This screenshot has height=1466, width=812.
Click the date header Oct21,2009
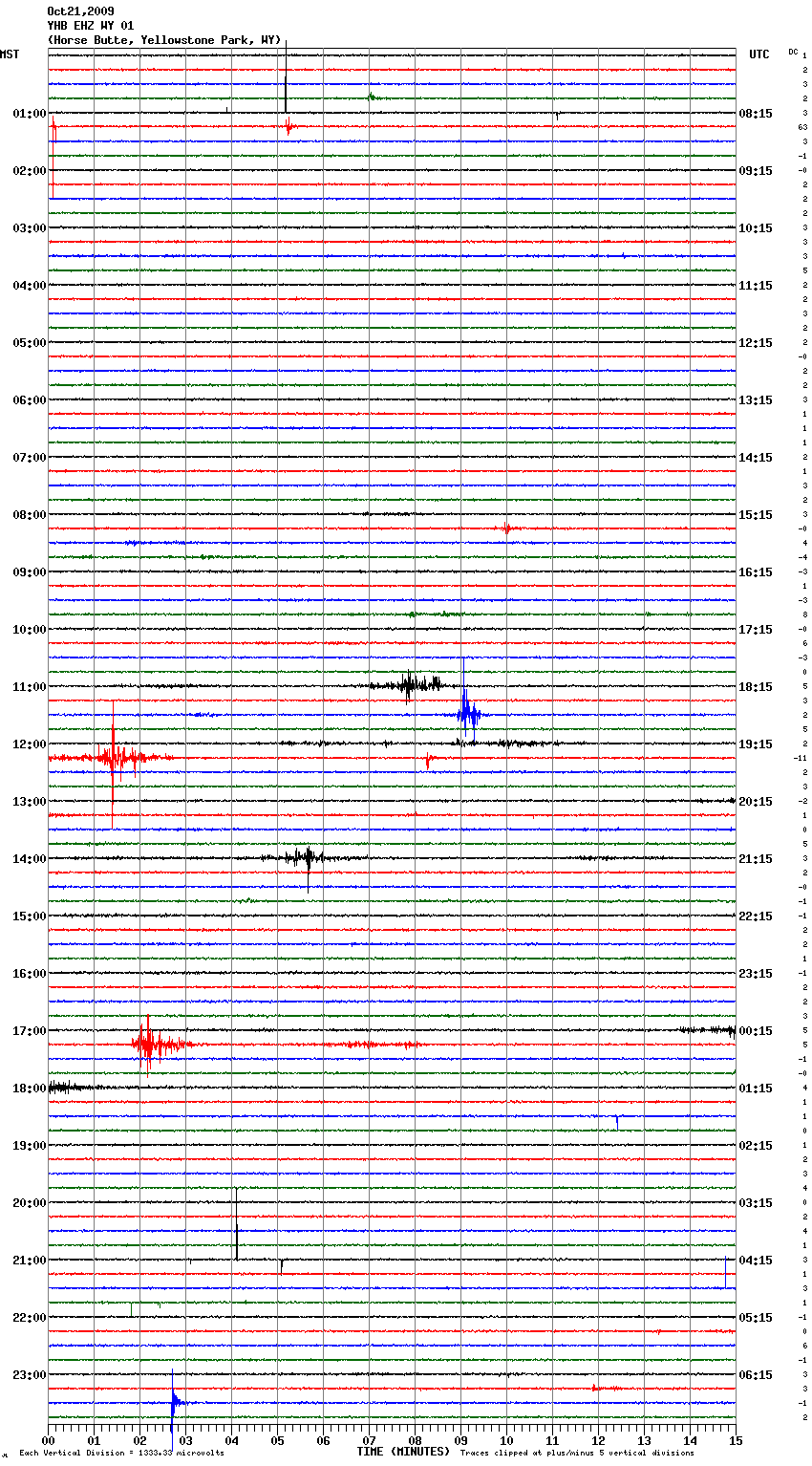point(80,11)
